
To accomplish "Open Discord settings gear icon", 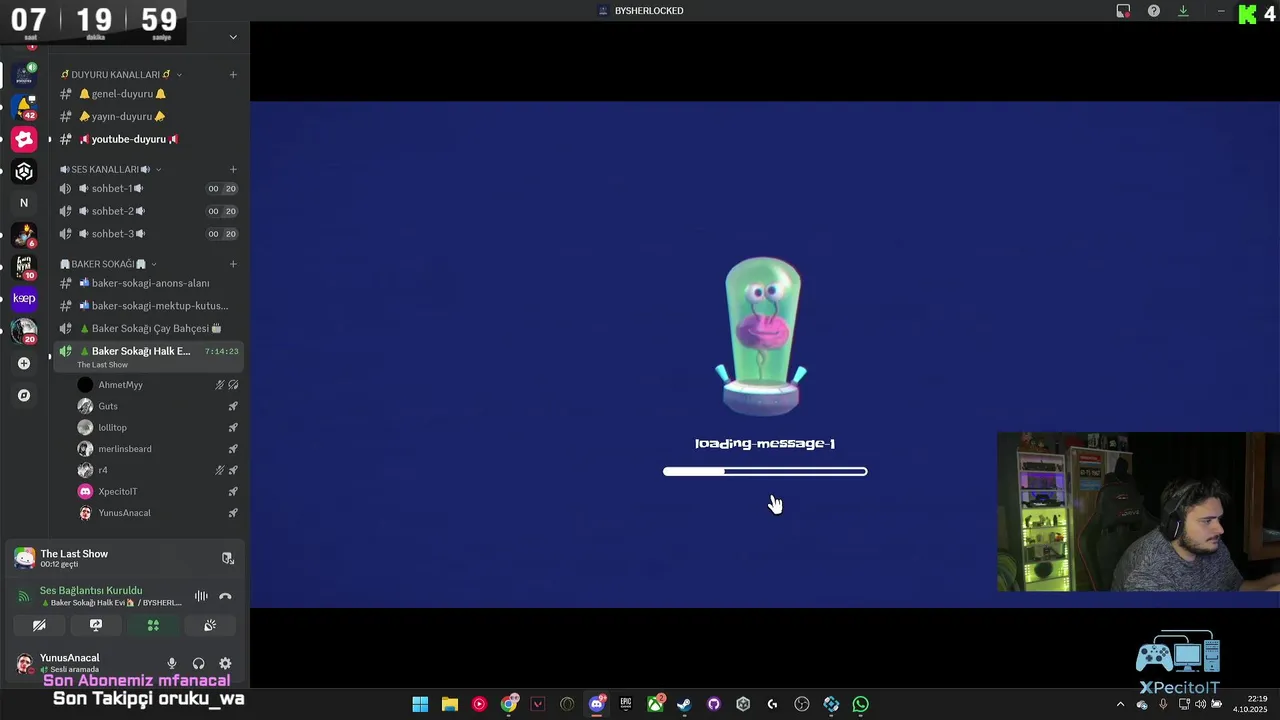I will tap(225, 663).
